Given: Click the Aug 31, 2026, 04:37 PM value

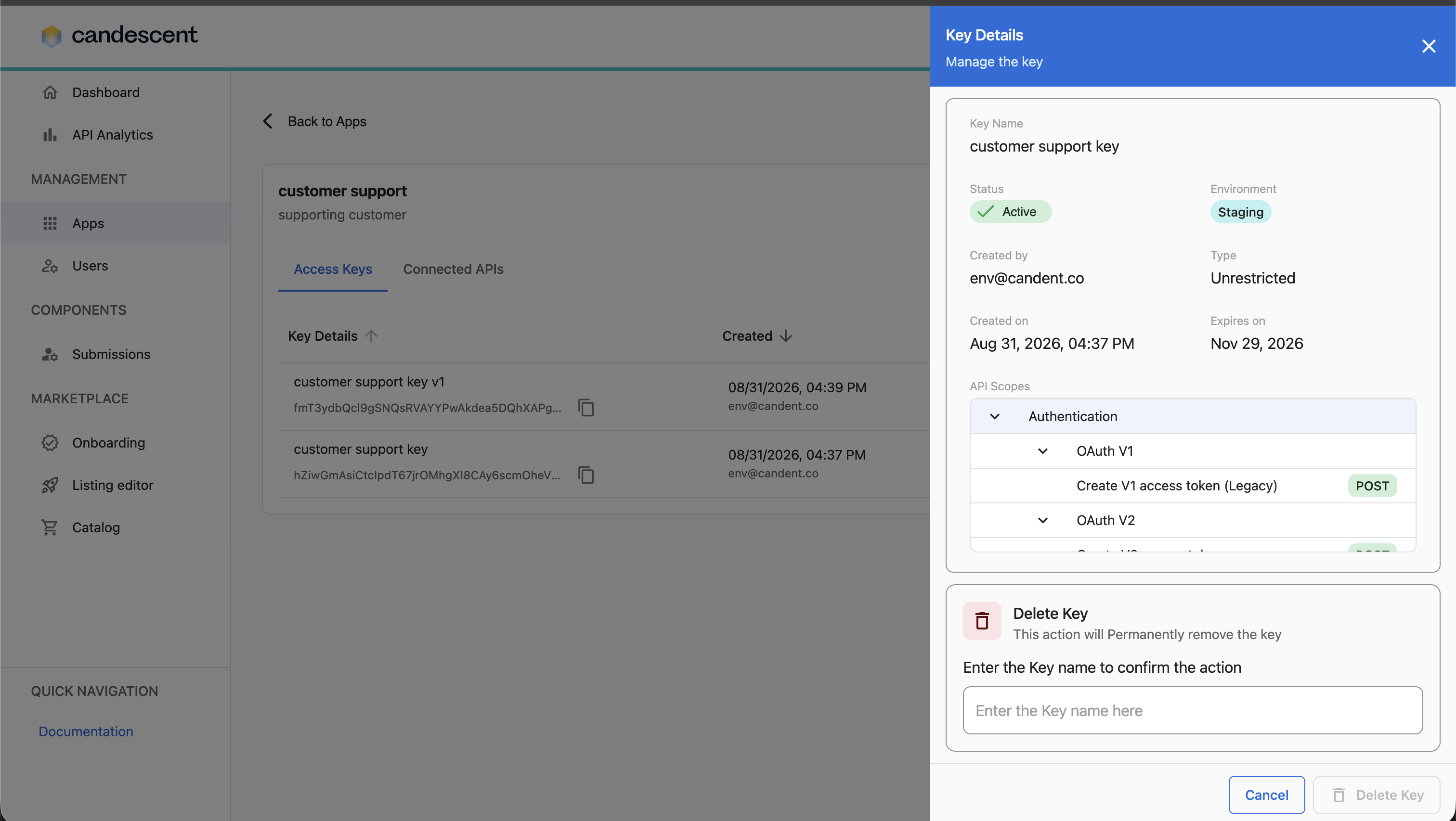Looking at the screenshot, I should pyautogui.click(x=1051, y=344).
